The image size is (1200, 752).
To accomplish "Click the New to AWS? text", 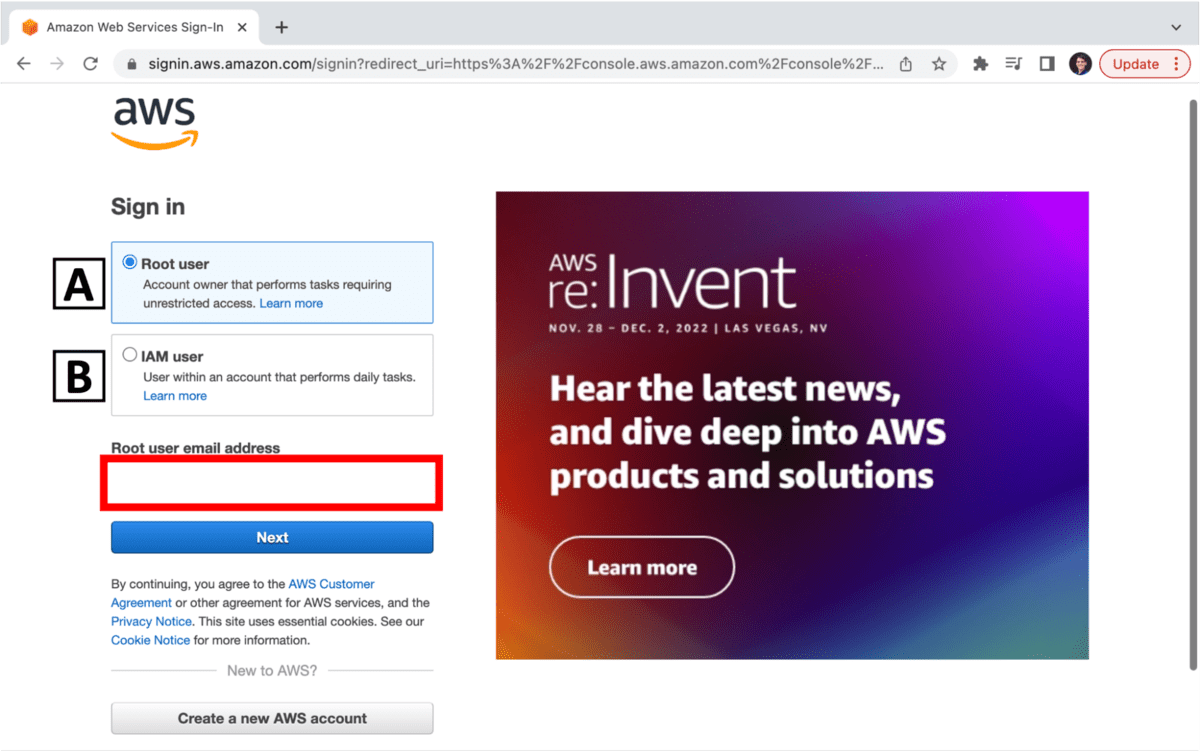I will tap(272, 670).
